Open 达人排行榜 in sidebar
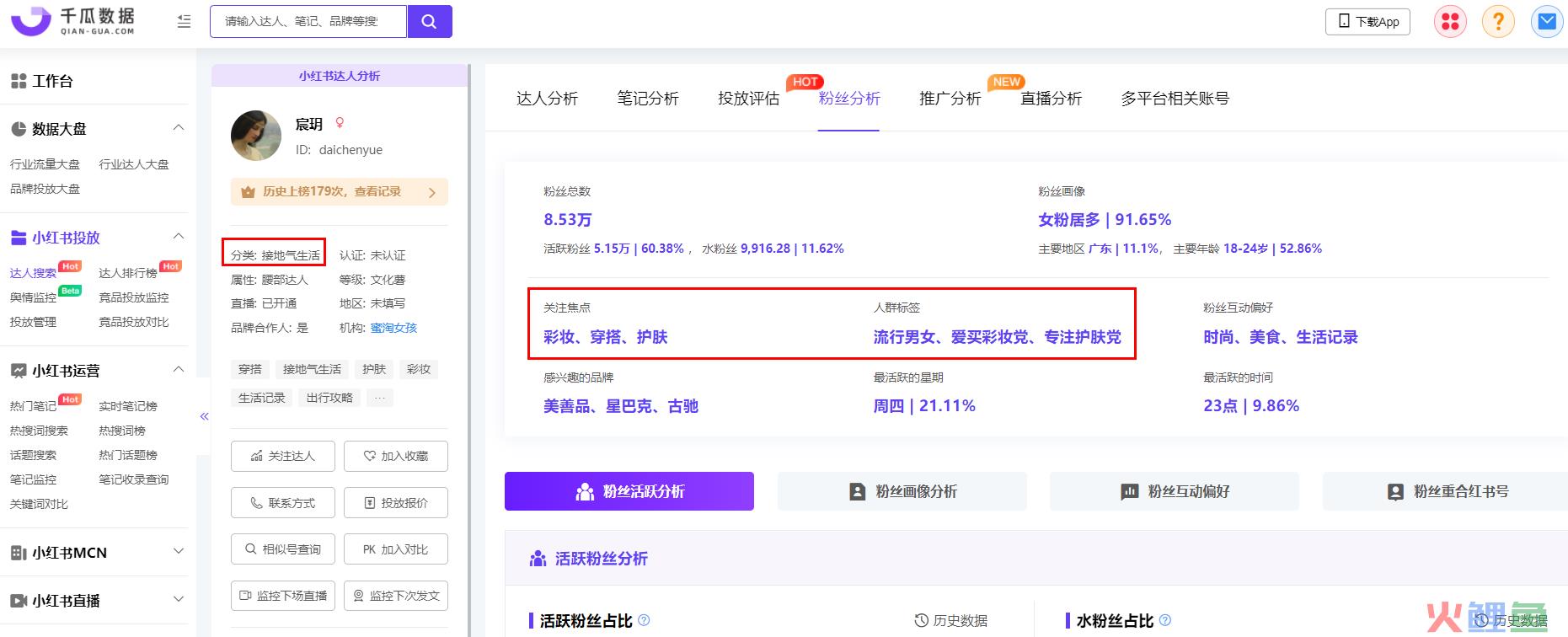The height and width of the screenshot is (637, 1568). (128, 273)
